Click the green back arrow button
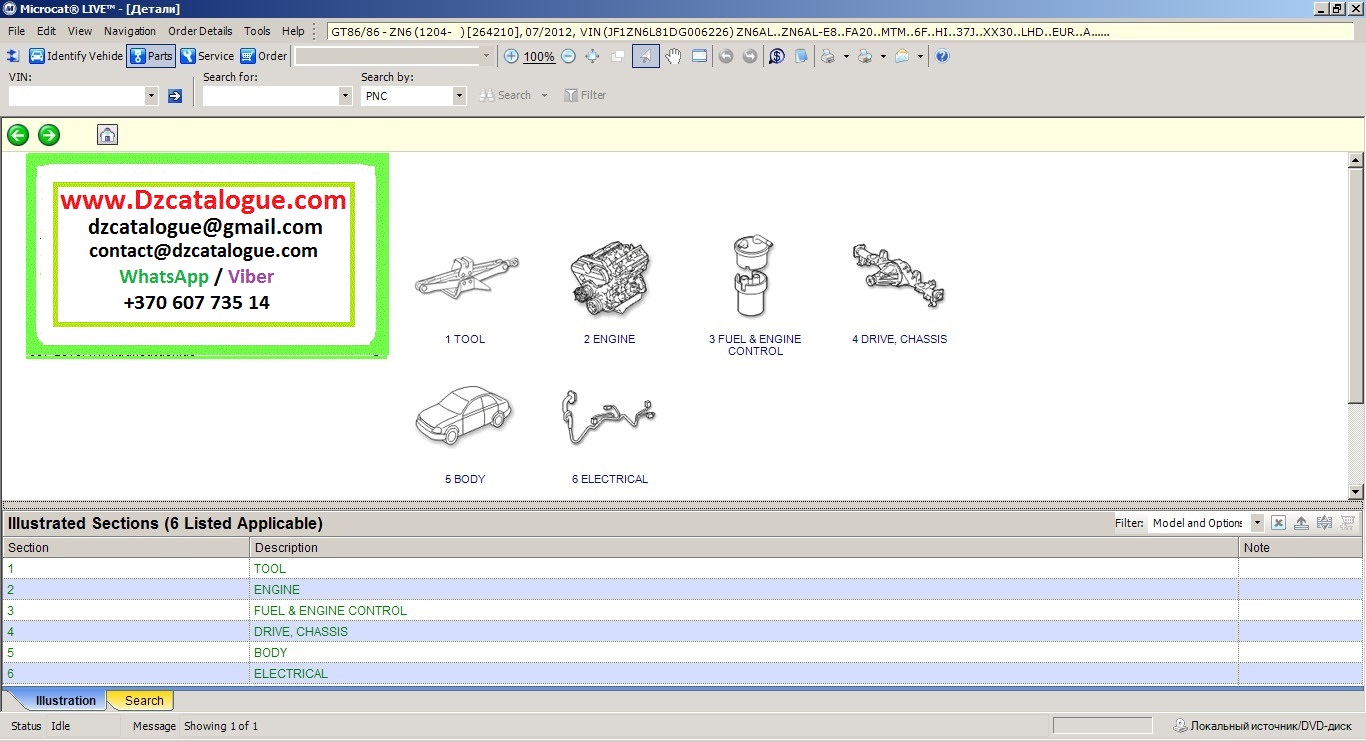 pyautogui.click(x=18, y=135)
